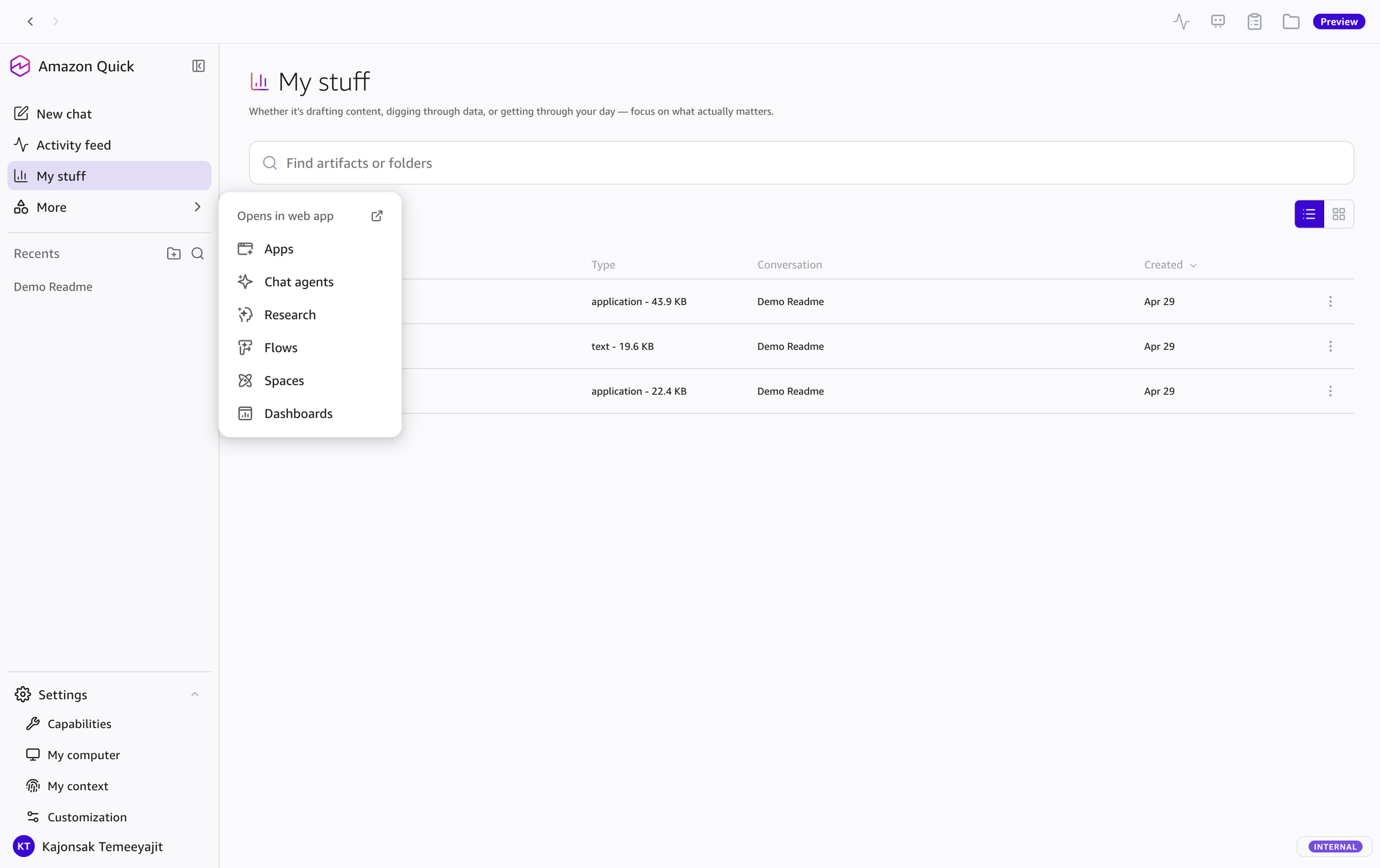Screen dimensions: 1380x868
Task: Open My stuff in sidebar
Action: pyautogui.click(x=109, y=176)
